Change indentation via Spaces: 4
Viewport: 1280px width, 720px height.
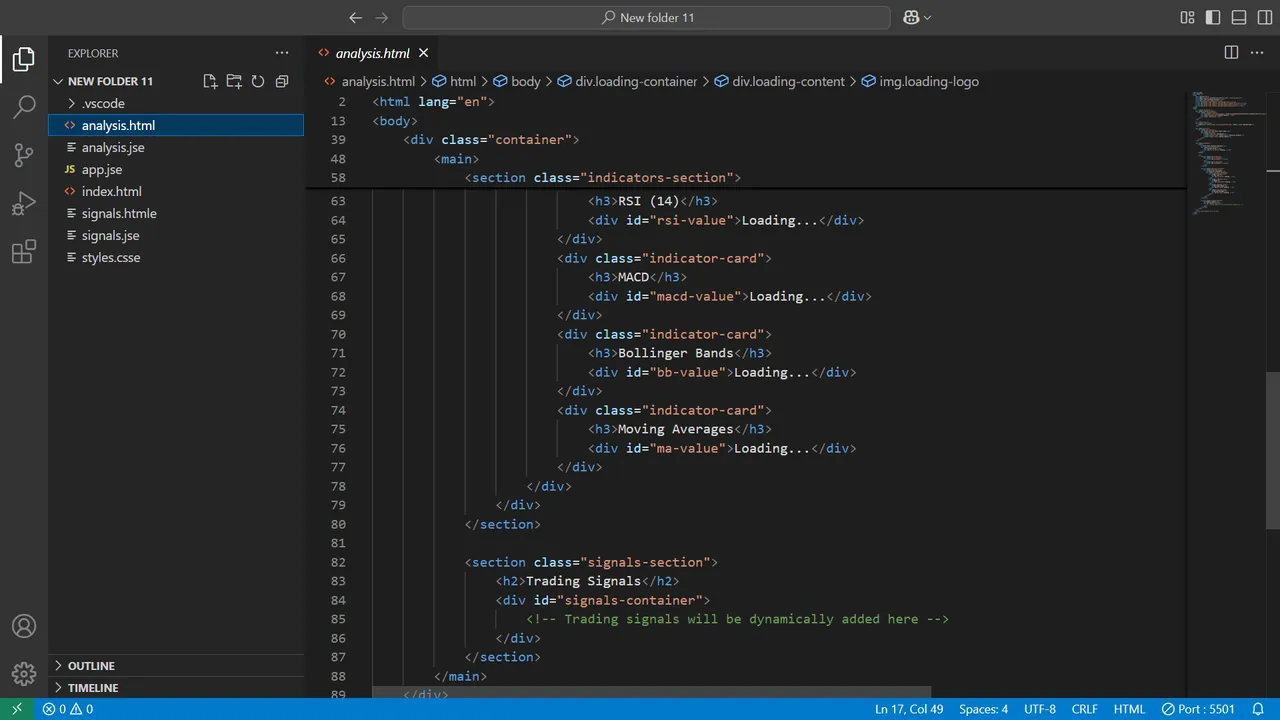pos(984,709)
